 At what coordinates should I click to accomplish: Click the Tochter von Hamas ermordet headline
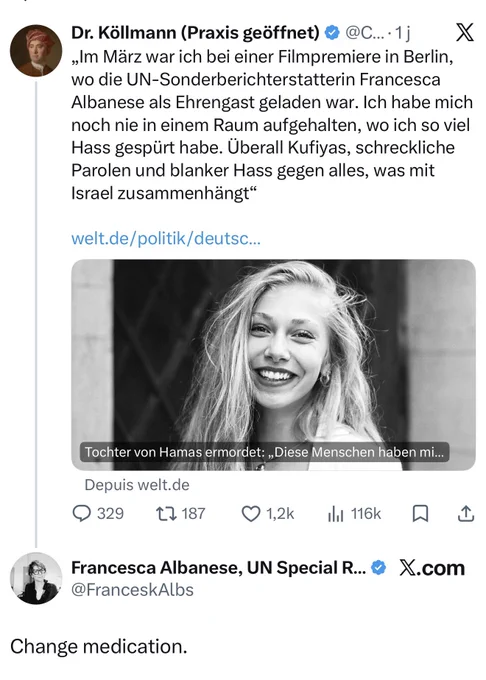click(264, 452)
